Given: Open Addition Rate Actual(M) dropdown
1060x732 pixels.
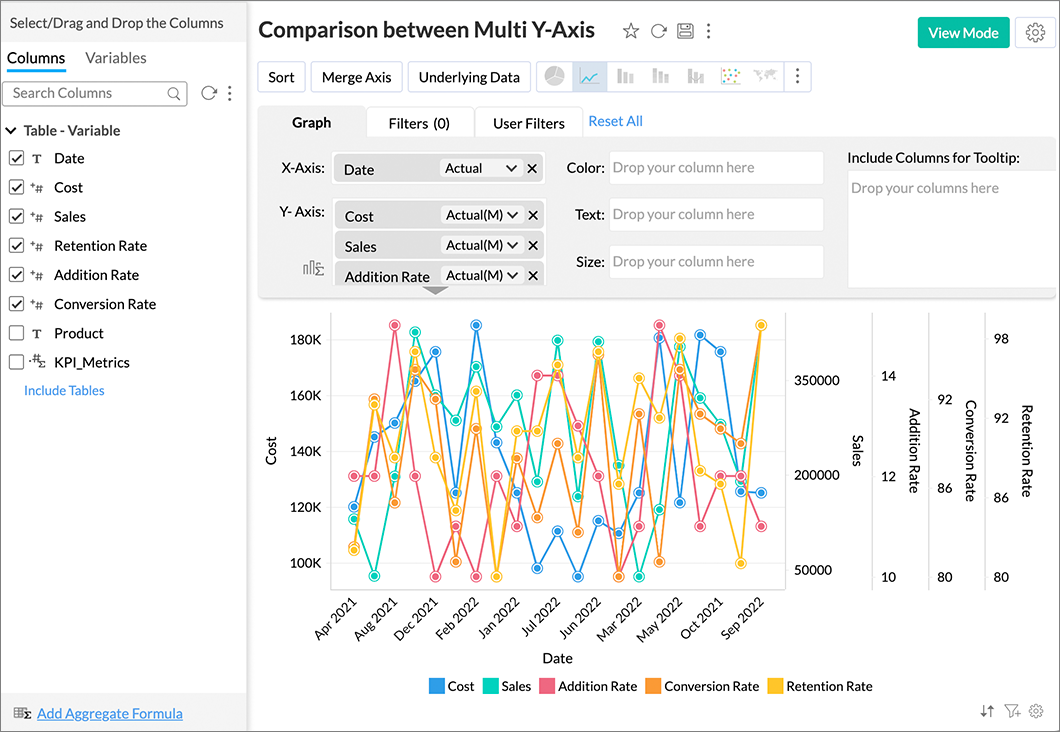Looking at the screenshot, I should [481, 275].
